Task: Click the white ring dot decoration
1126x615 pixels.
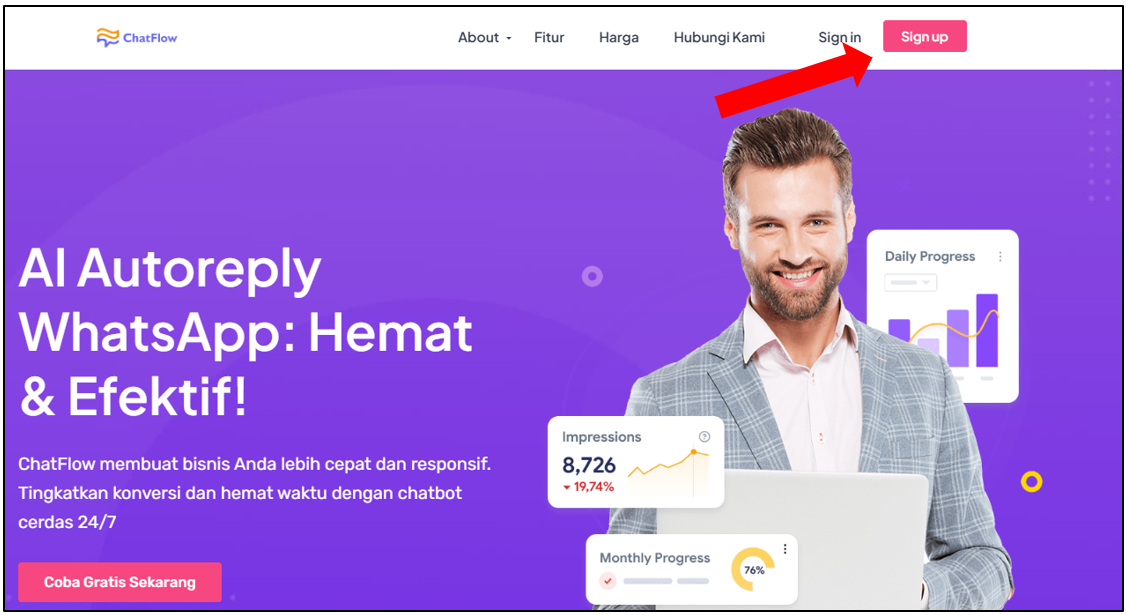Action: click(592, 276)
